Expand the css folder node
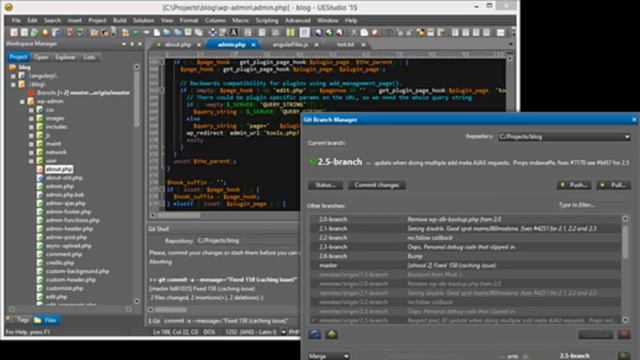 click(31, 110)
